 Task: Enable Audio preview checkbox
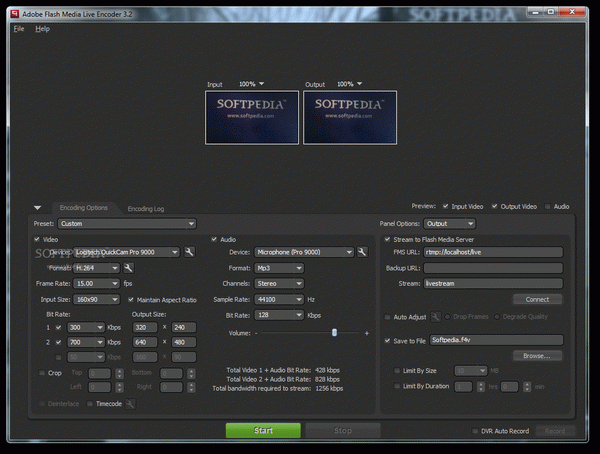pyautogui.click(x=548, y=206)
